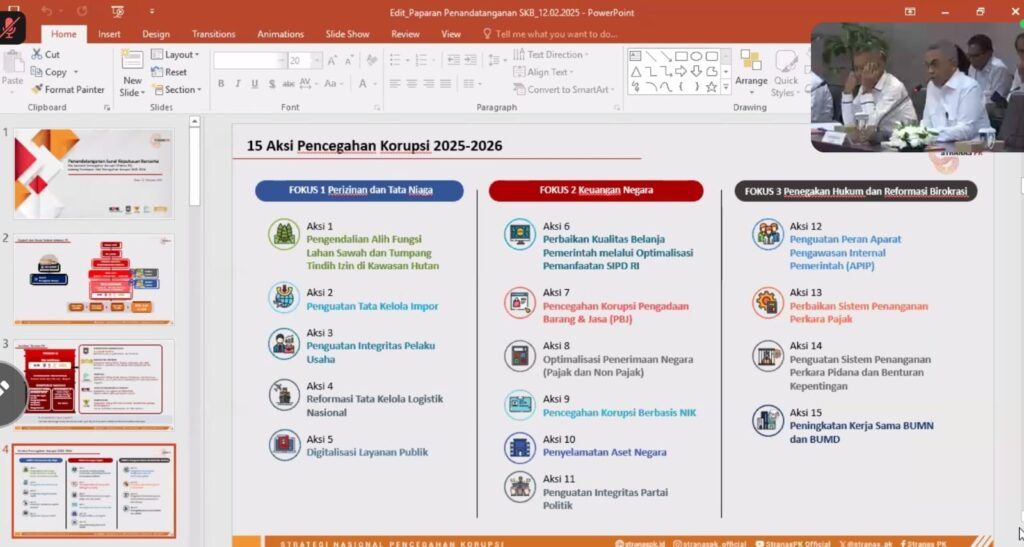Select slide 2 thumbnail

[x=93, y=279]
